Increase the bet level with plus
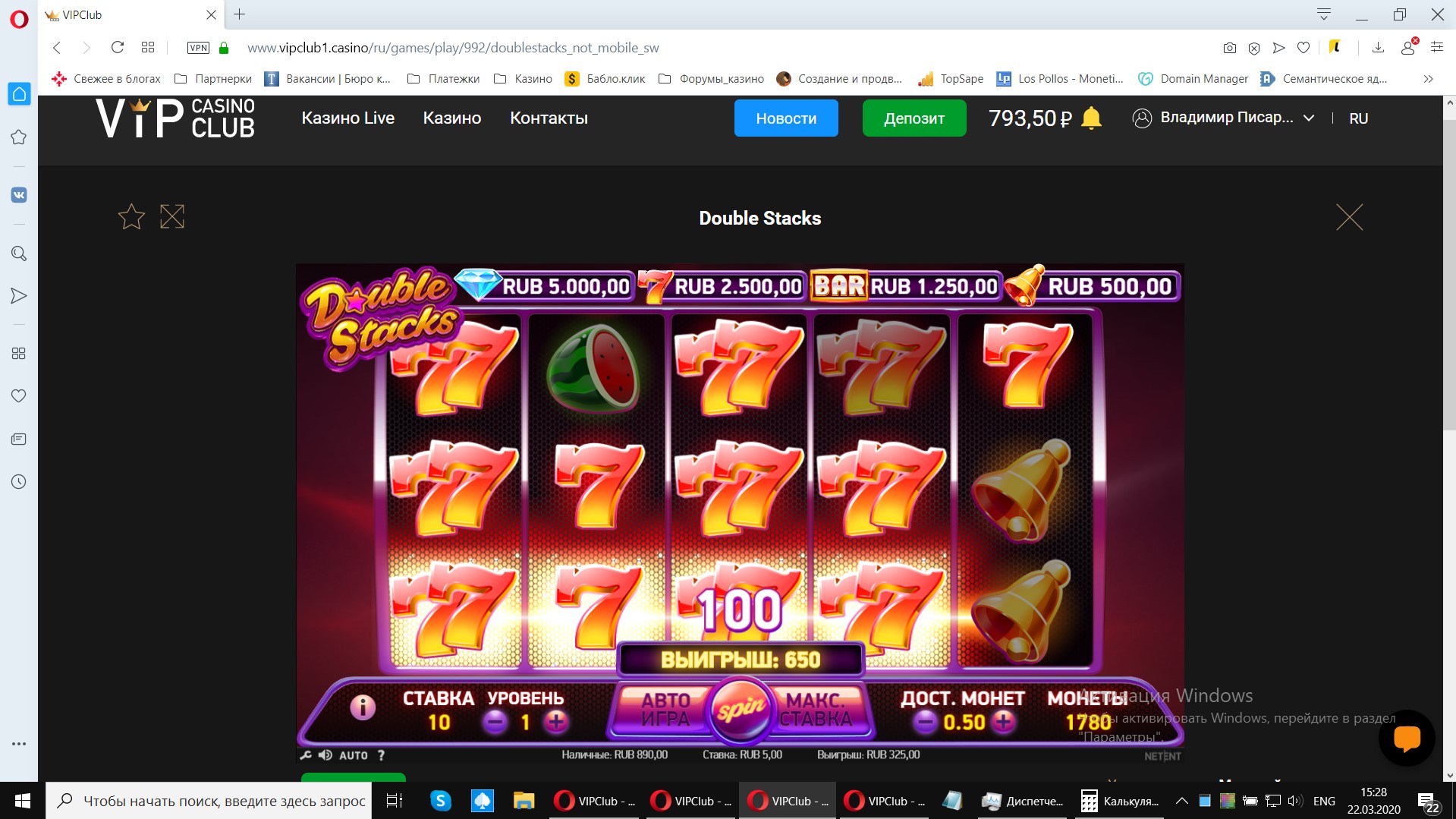Screen dimensions: 1456x819 coord(556,721)
